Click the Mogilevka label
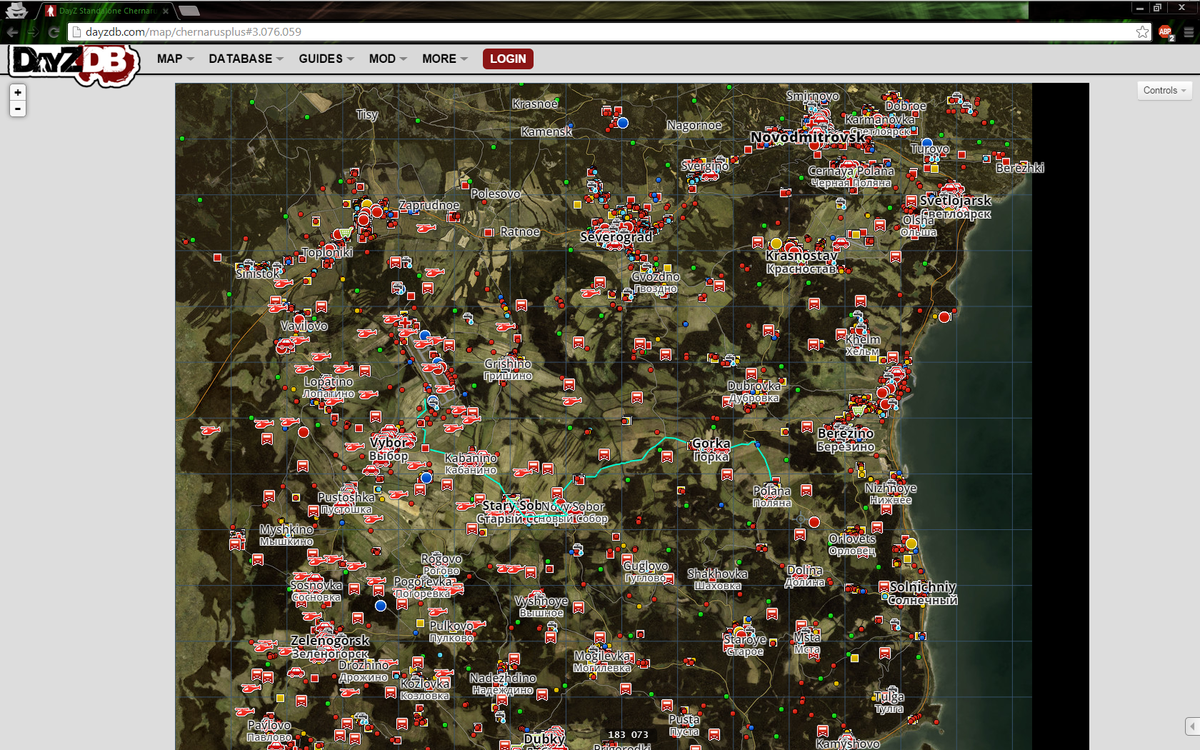This screenshot has height=750, width=1200. (602, 656)
